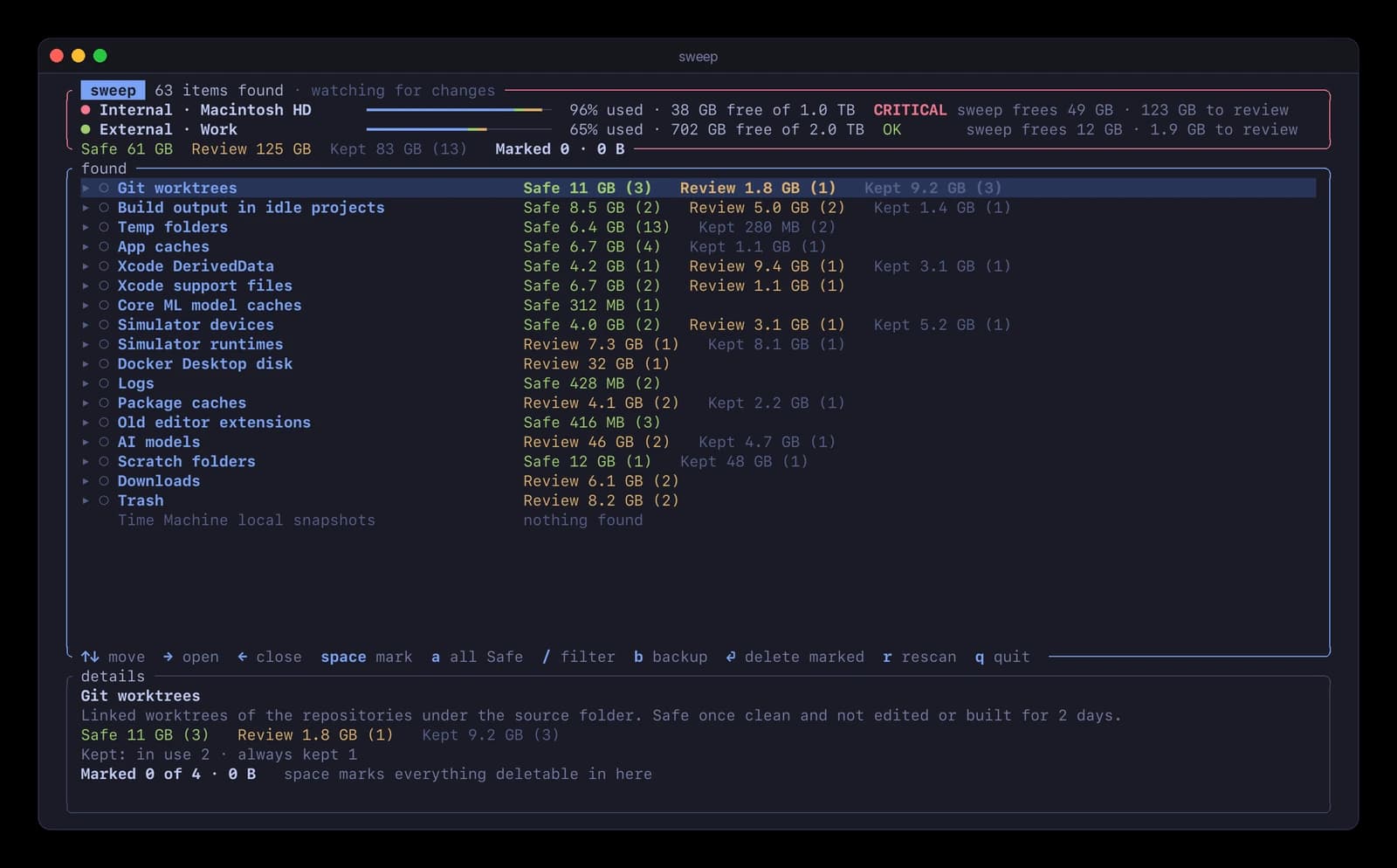
Task: Click the red status dot beside Internal
Action: 86,110
